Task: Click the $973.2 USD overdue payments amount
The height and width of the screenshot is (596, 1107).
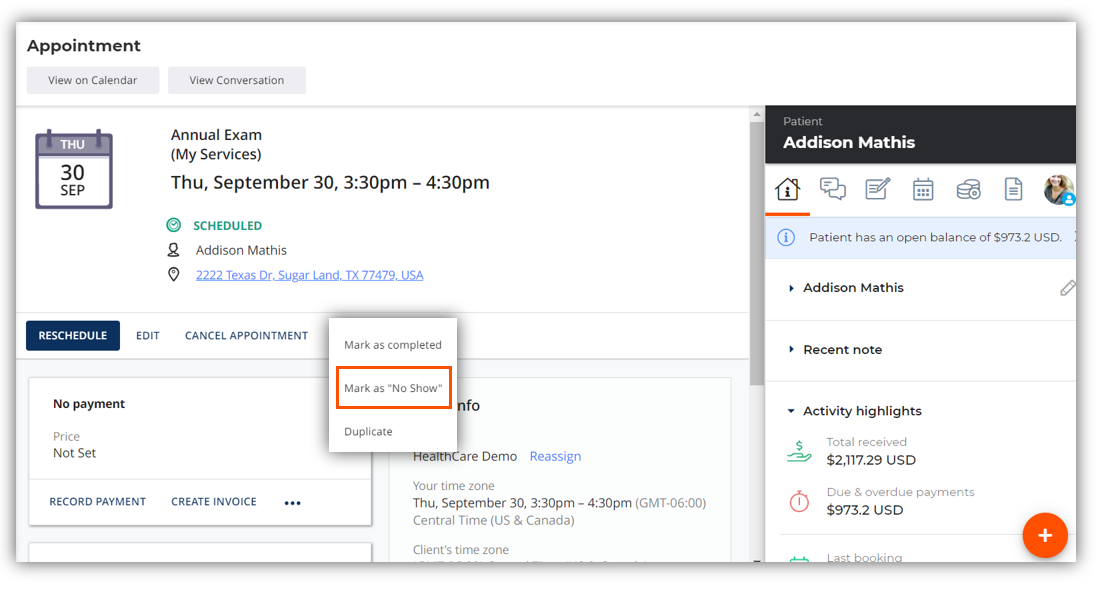Action: (x=864, y=510)
